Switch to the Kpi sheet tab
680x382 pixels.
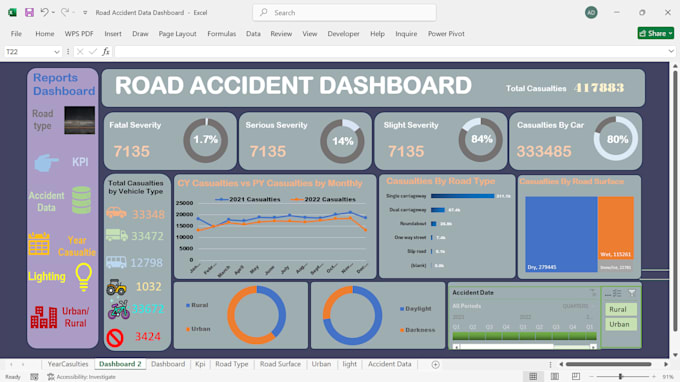click(x=200, y=364)
